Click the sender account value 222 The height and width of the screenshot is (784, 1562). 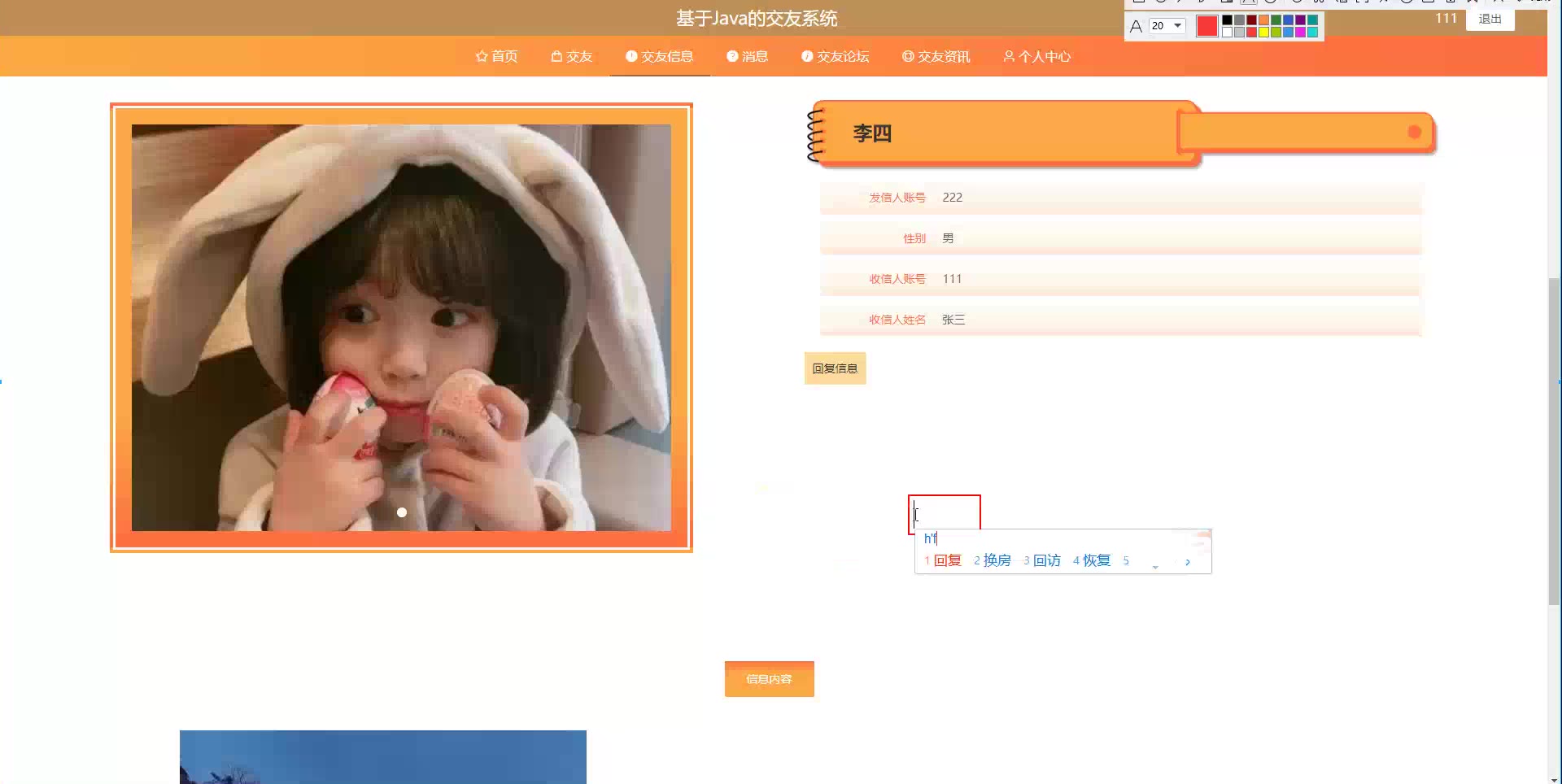click(x=952, y=198)
